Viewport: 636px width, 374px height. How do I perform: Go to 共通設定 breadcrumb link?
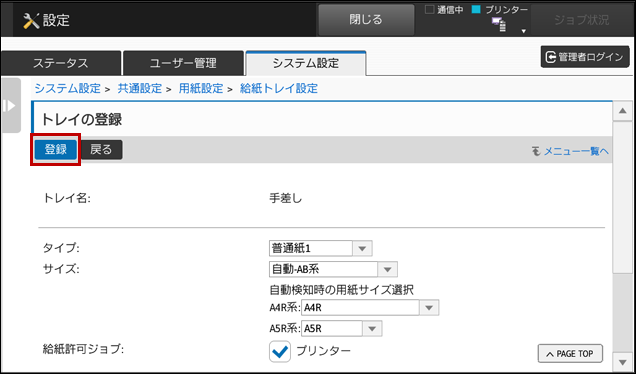[140, 88]
